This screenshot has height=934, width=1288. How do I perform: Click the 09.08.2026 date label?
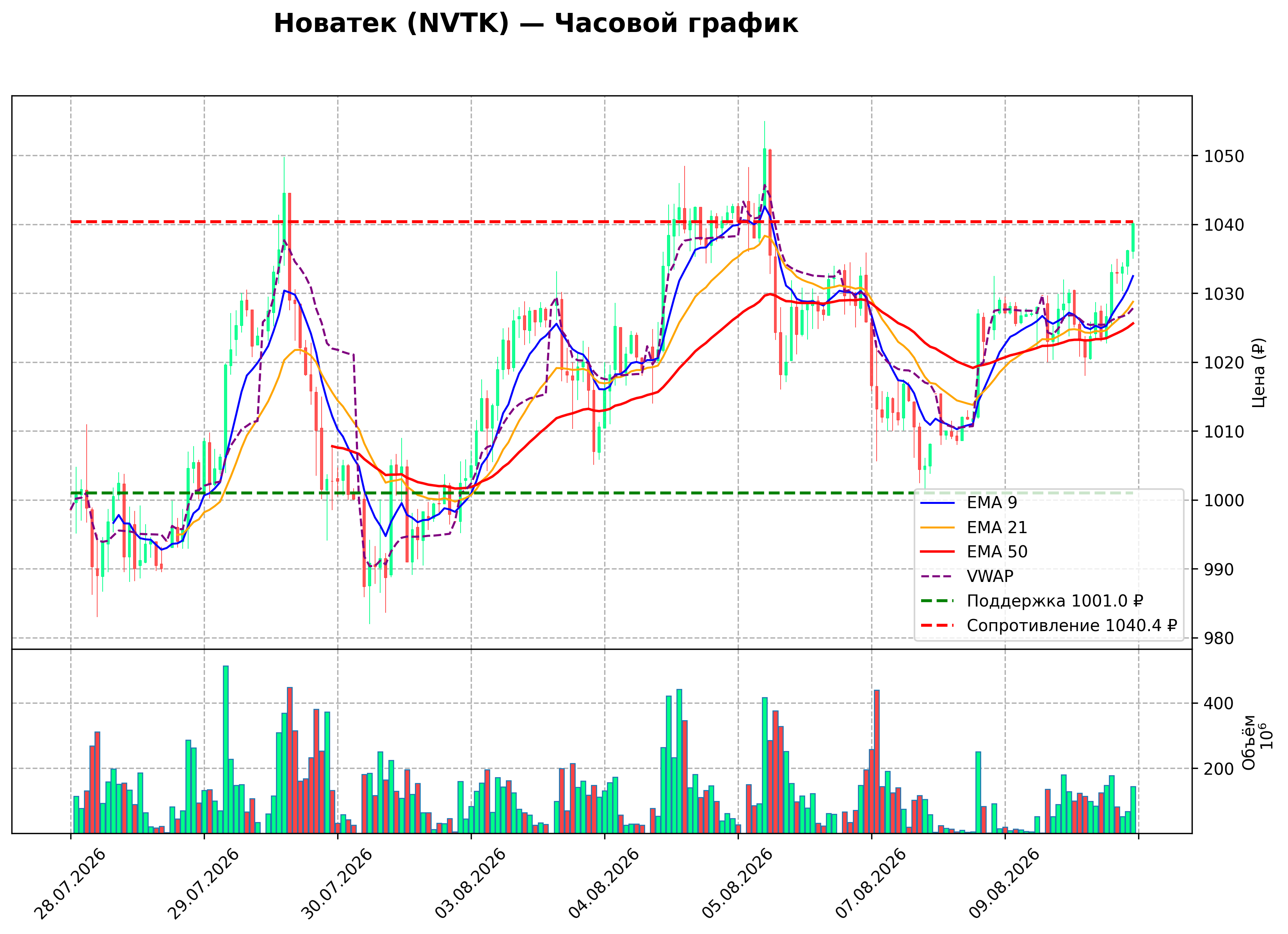(x=1004, y=884)
